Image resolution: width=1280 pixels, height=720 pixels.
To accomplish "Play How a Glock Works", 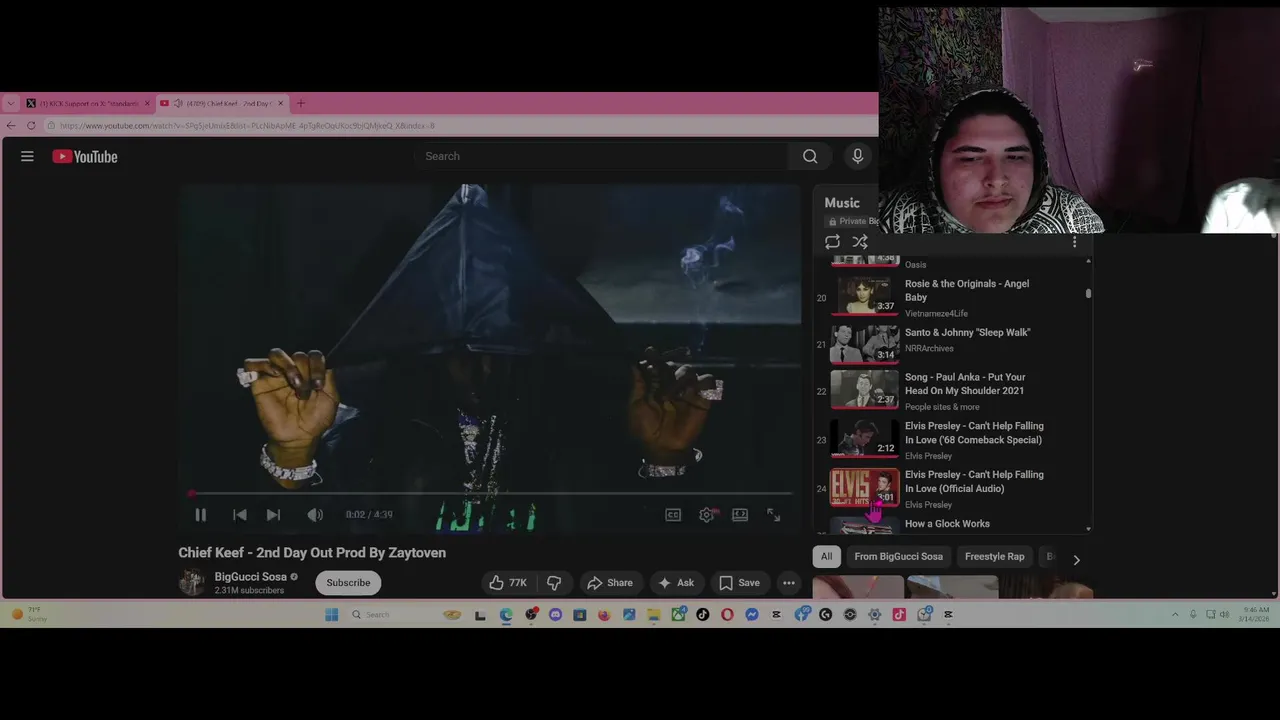I will click(x=947, y=524).
